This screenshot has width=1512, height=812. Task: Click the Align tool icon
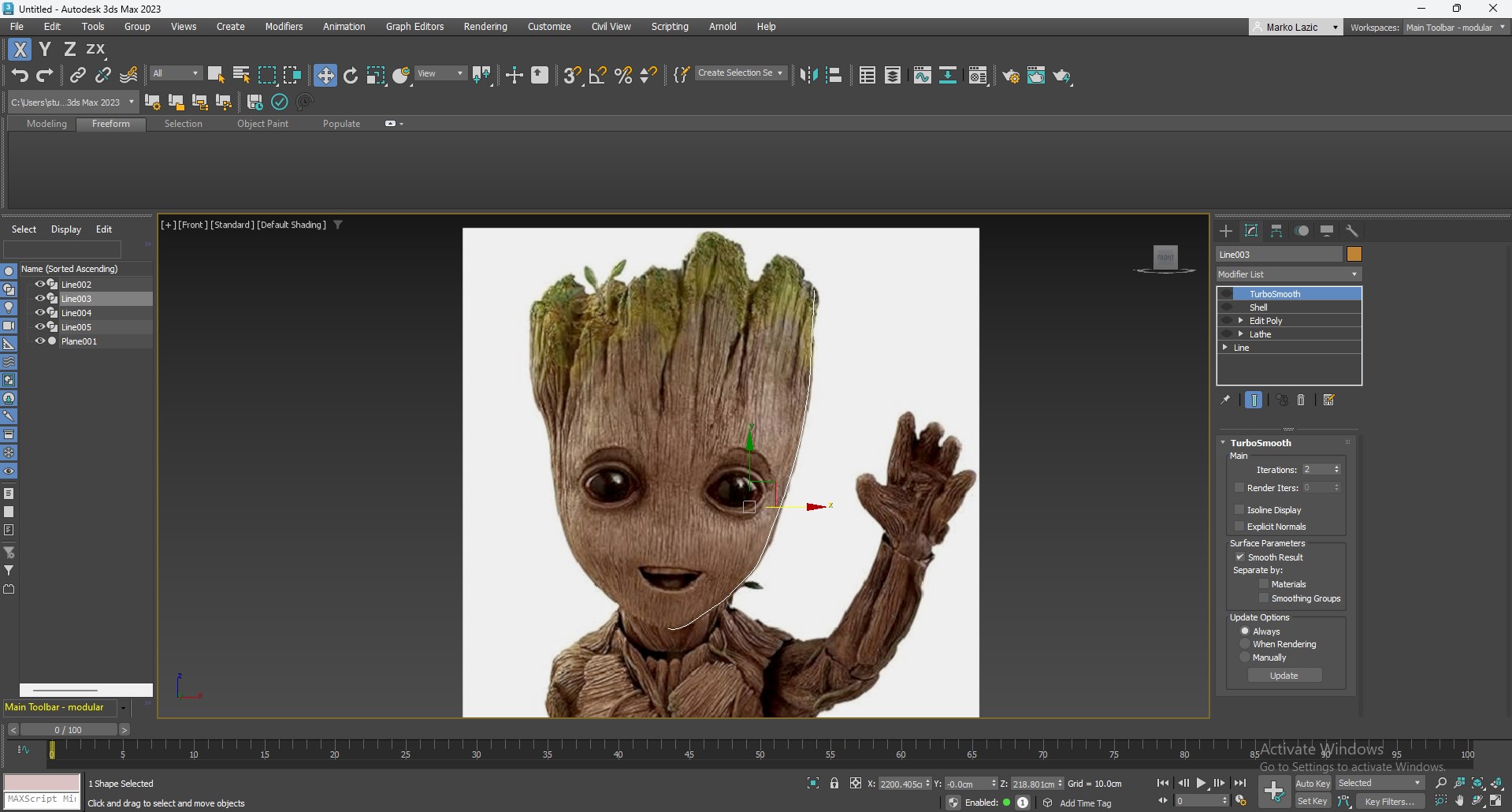click(x=834, y=75)
